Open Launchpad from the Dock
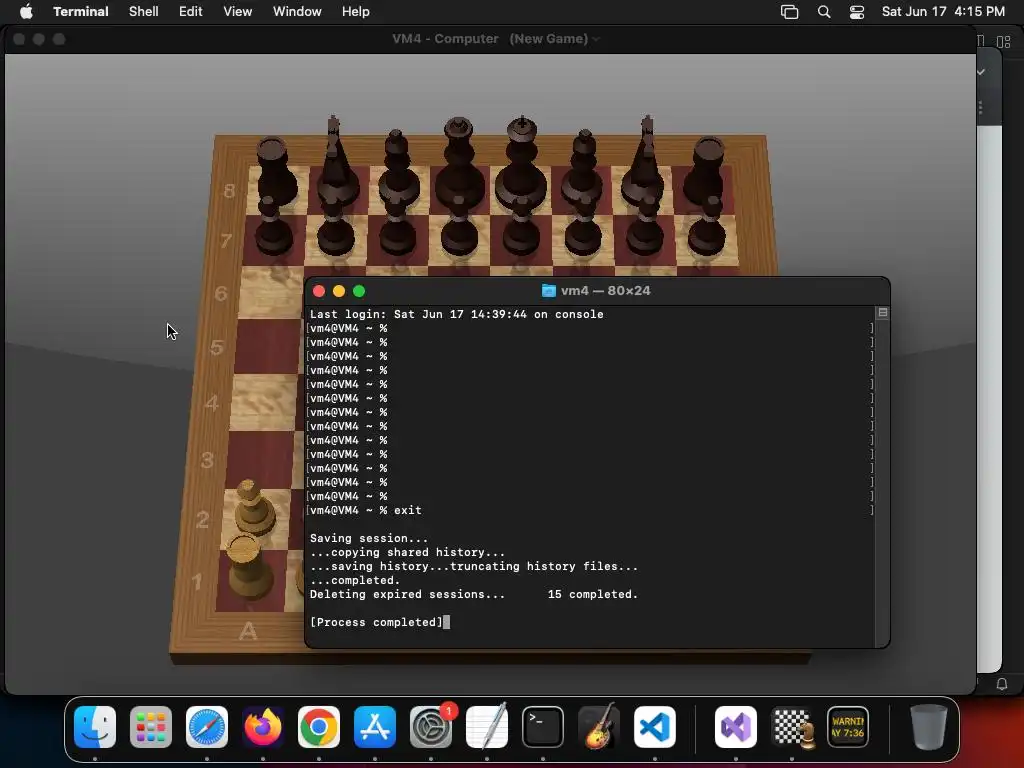Screen dimensions: 1024x768 pyautogui.click(x=151, y=726)
